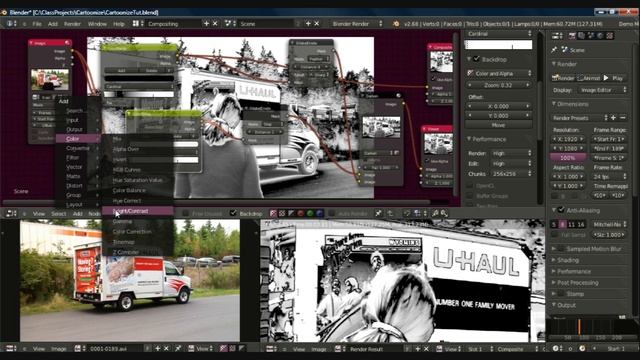The height and width of the screenshot is (360, 640).
Task: Open the top bar Add menu
Action: click(53, 24)
